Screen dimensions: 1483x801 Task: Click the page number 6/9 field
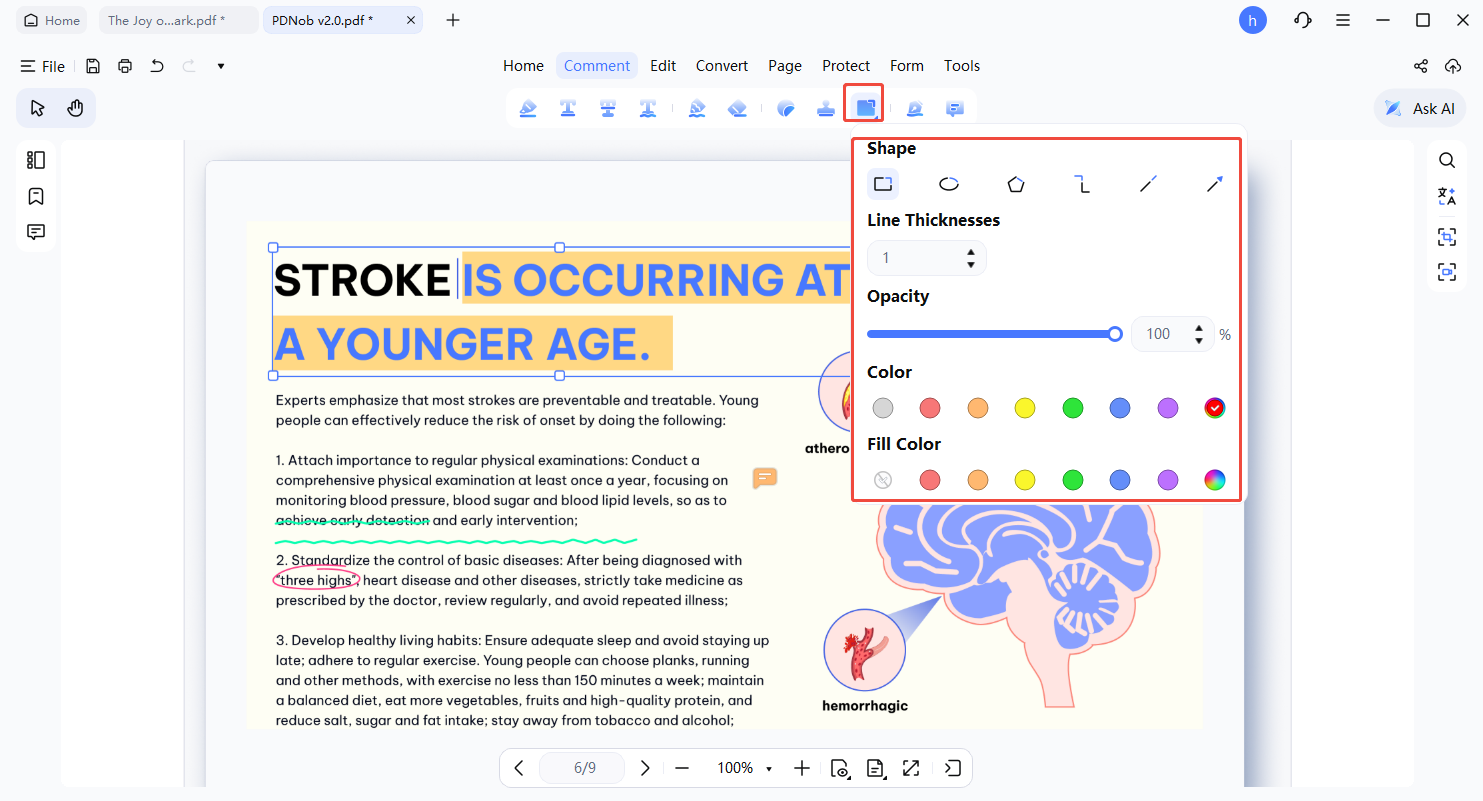[584, 768]
